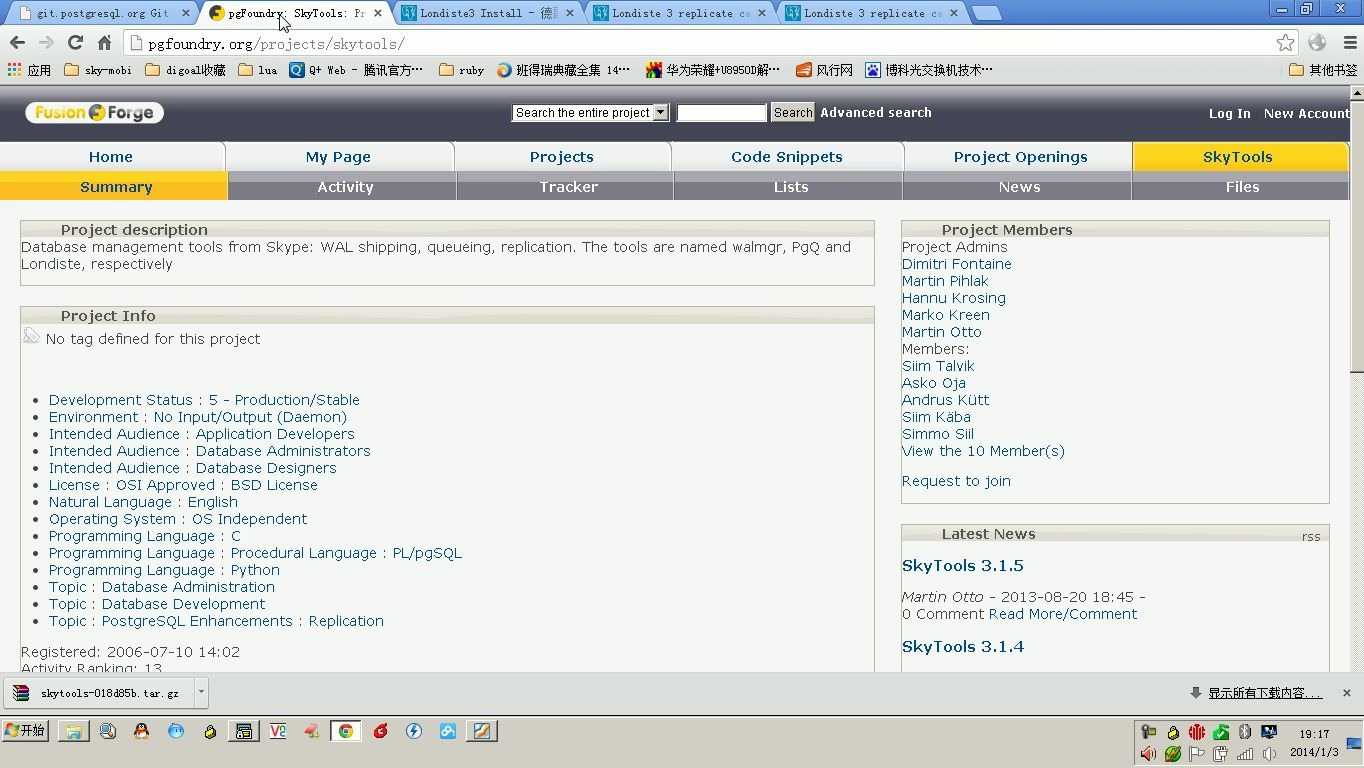Click the Replication topic link
Screen dimensions: 1364x768
click(x=346, y=621)
